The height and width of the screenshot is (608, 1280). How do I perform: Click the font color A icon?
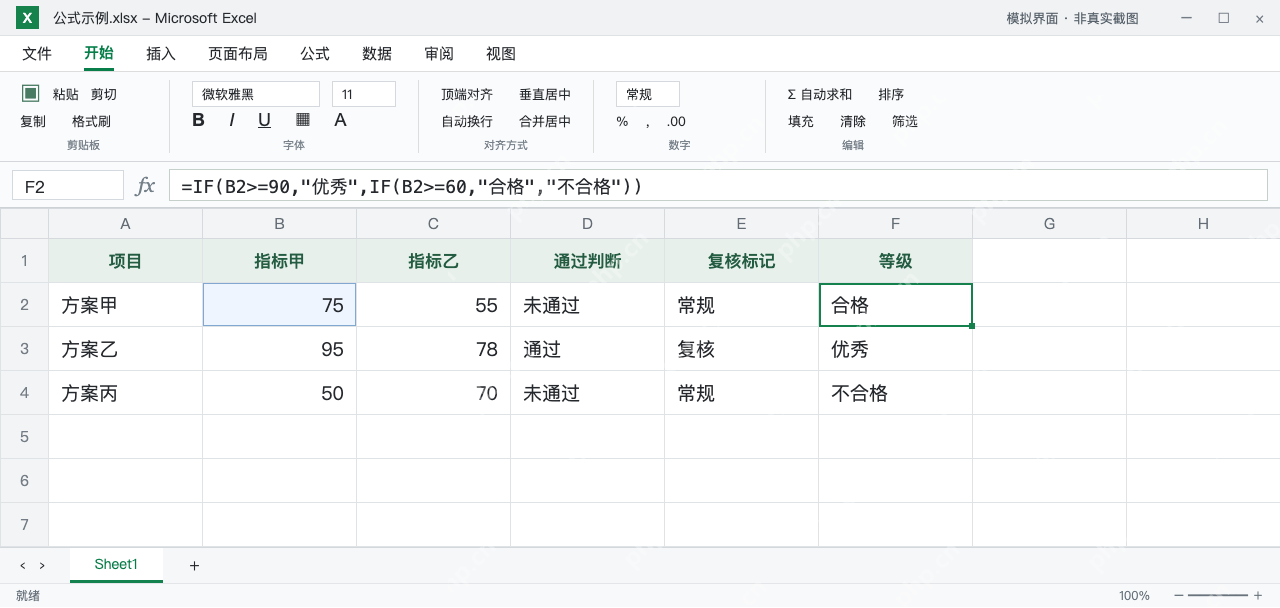pyautogui.click(x=340, y=120)
